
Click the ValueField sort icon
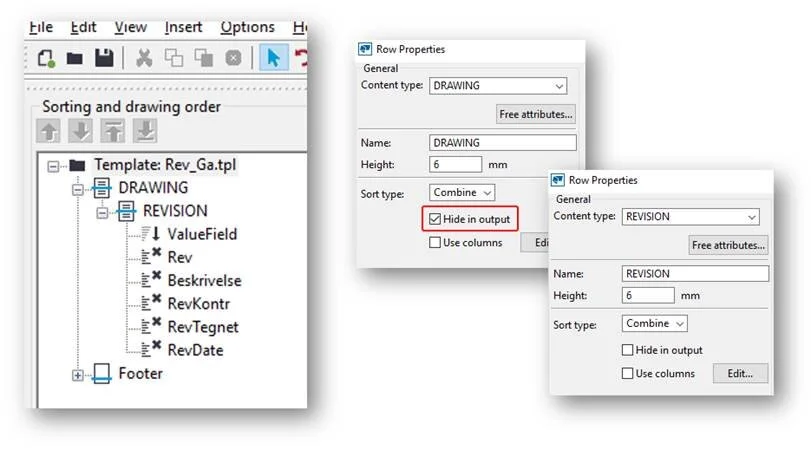[x=151, y=234]
